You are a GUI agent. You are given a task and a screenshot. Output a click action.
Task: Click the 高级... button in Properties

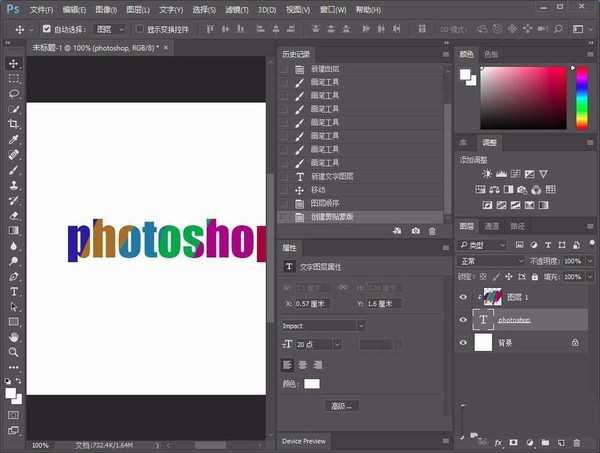pyautogui.click(x=341, y=406)
